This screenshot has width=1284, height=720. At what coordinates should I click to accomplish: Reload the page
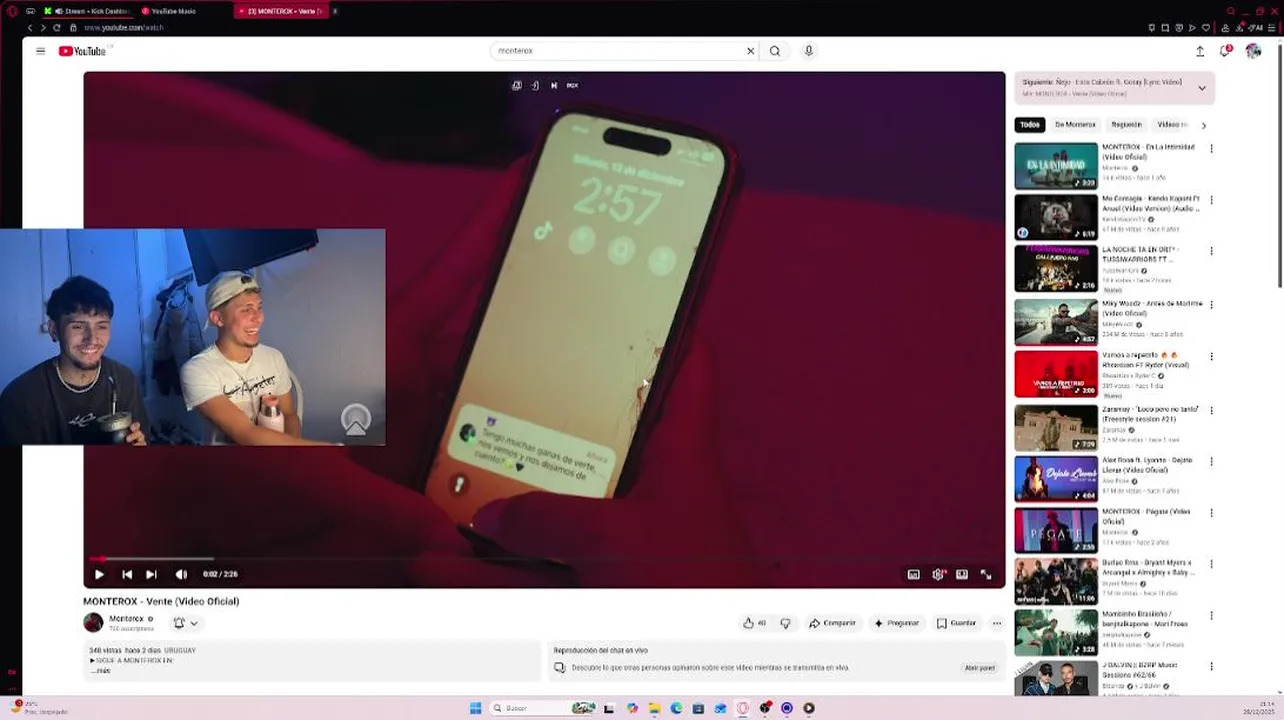coord(56,27)
